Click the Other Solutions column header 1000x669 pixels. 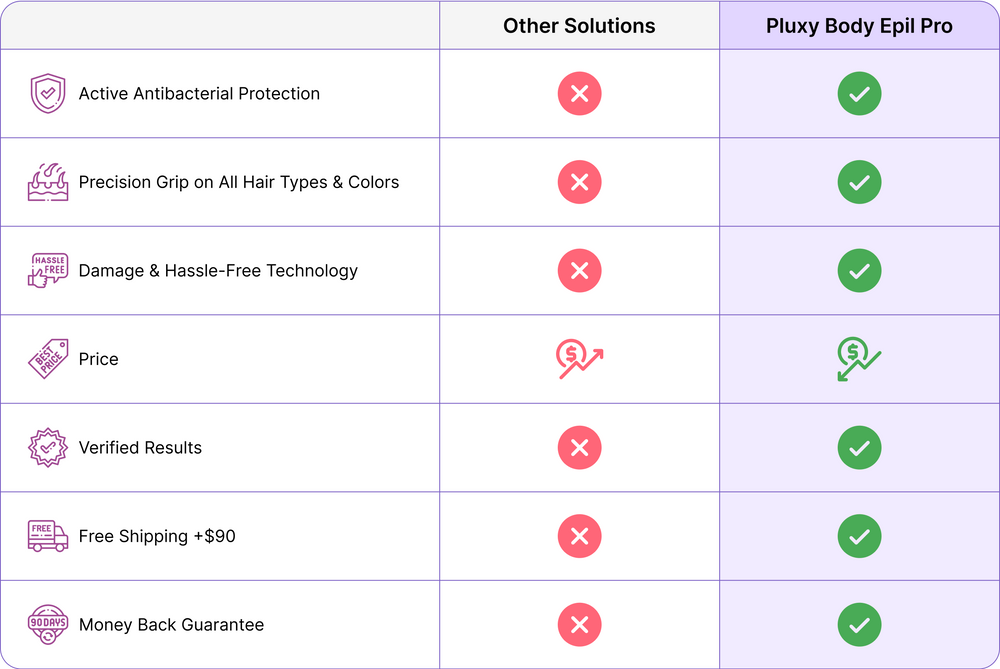click(x=579, y=26)
